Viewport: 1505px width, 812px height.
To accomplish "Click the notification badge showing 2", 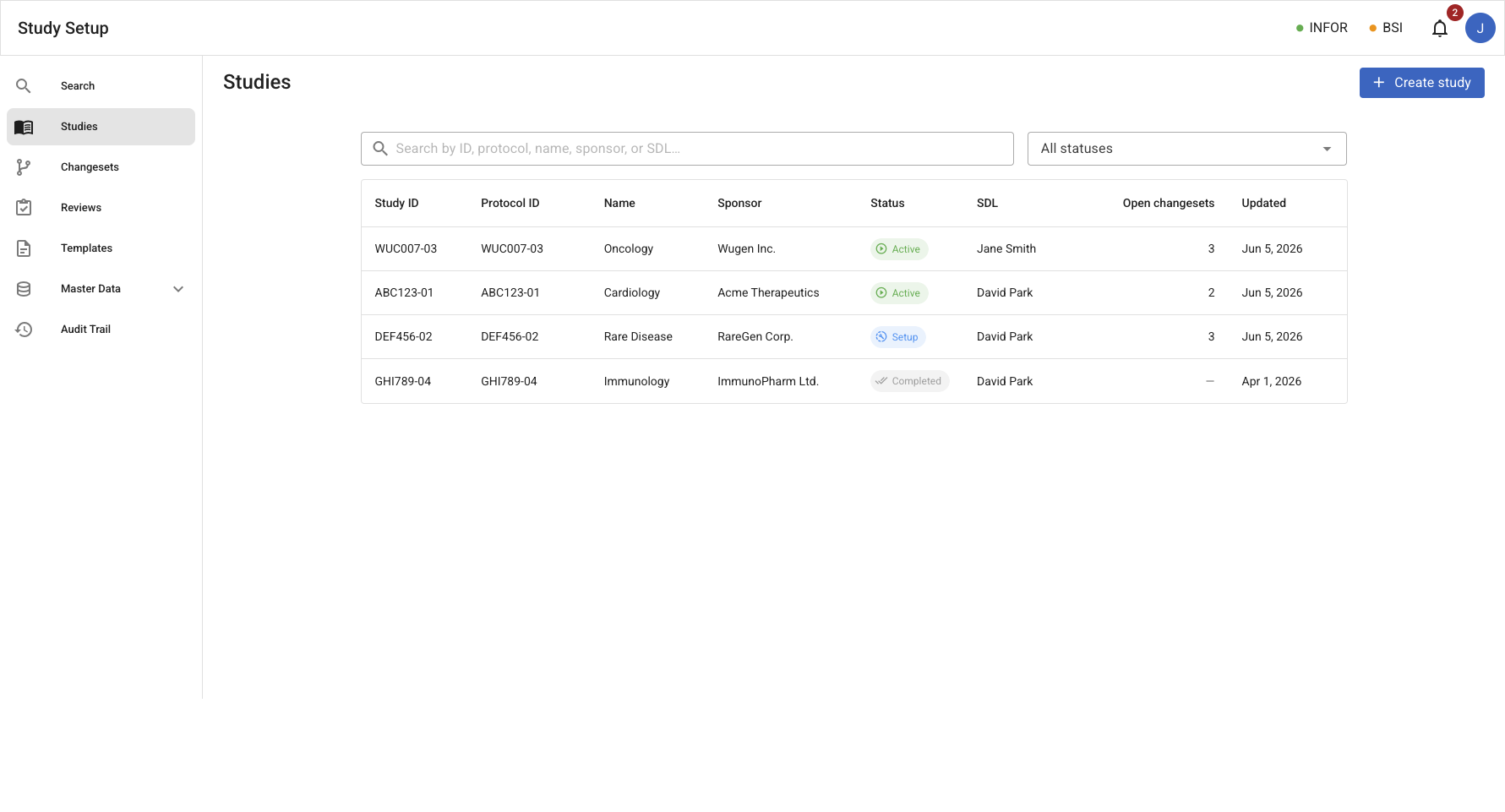I will (1454, 13).
